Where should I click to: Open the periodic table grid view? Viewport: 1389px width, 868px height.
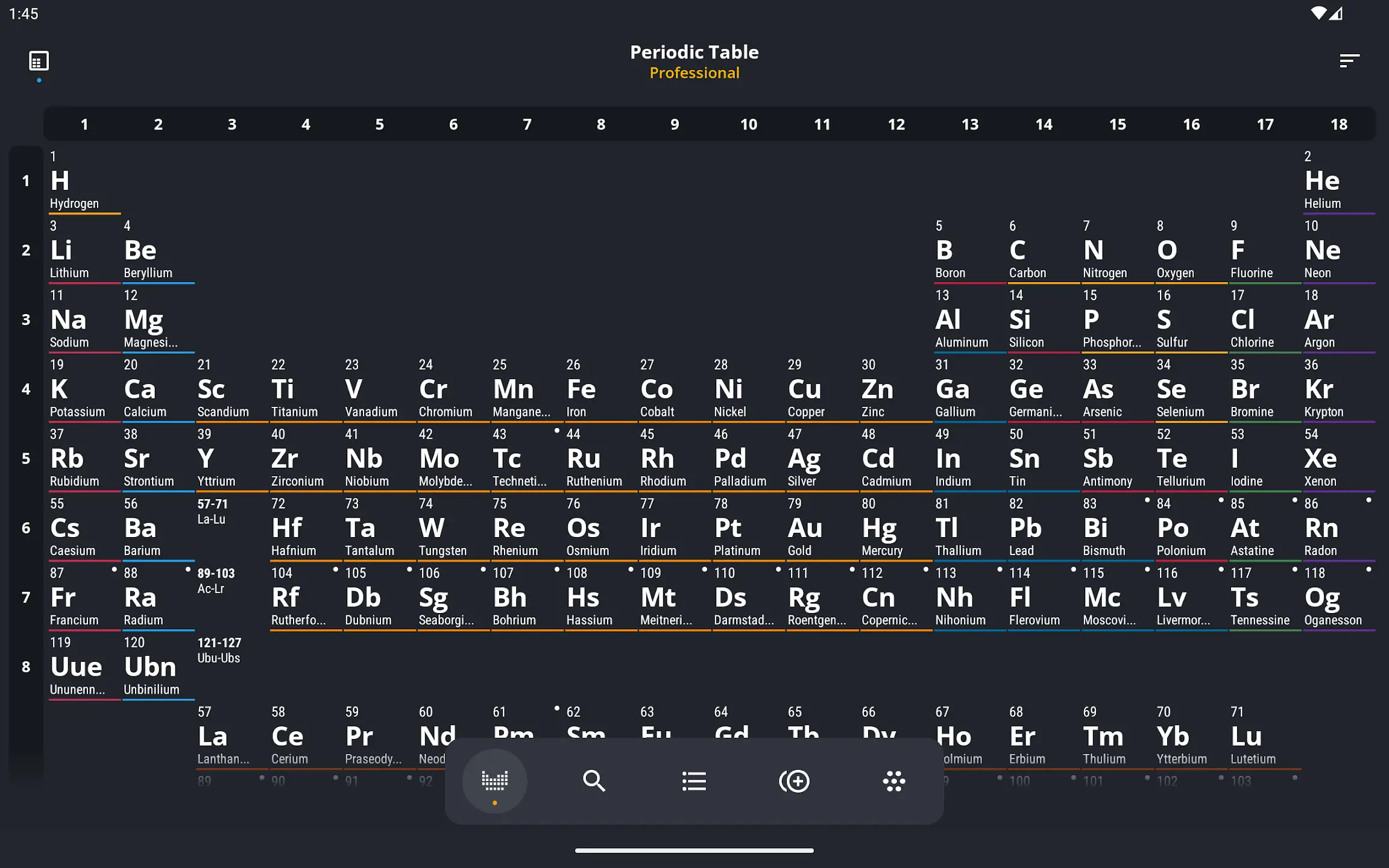tap(495, 780)
